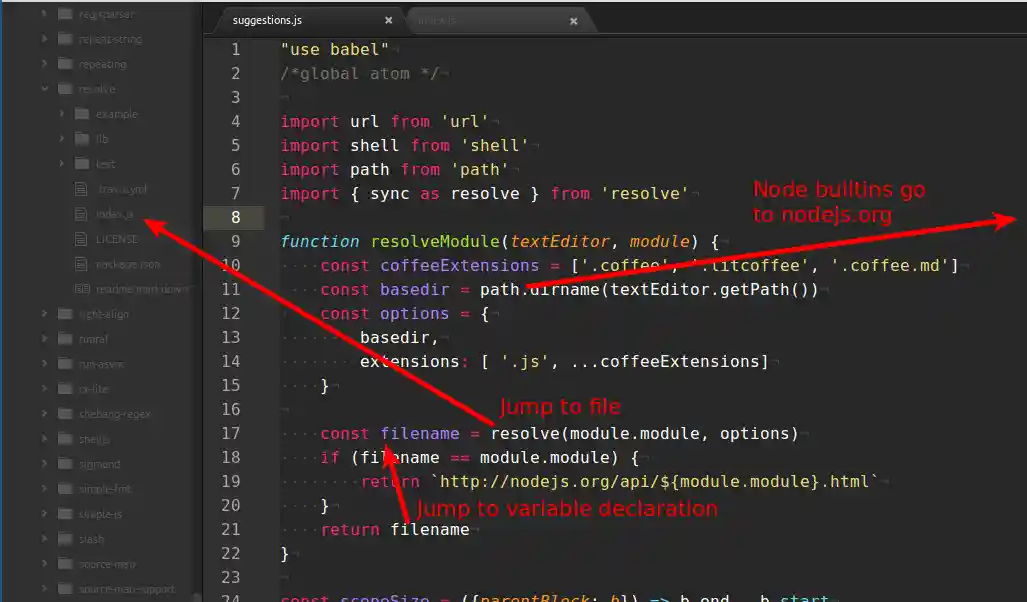Click the folder icon next to example

pos(82,113)
